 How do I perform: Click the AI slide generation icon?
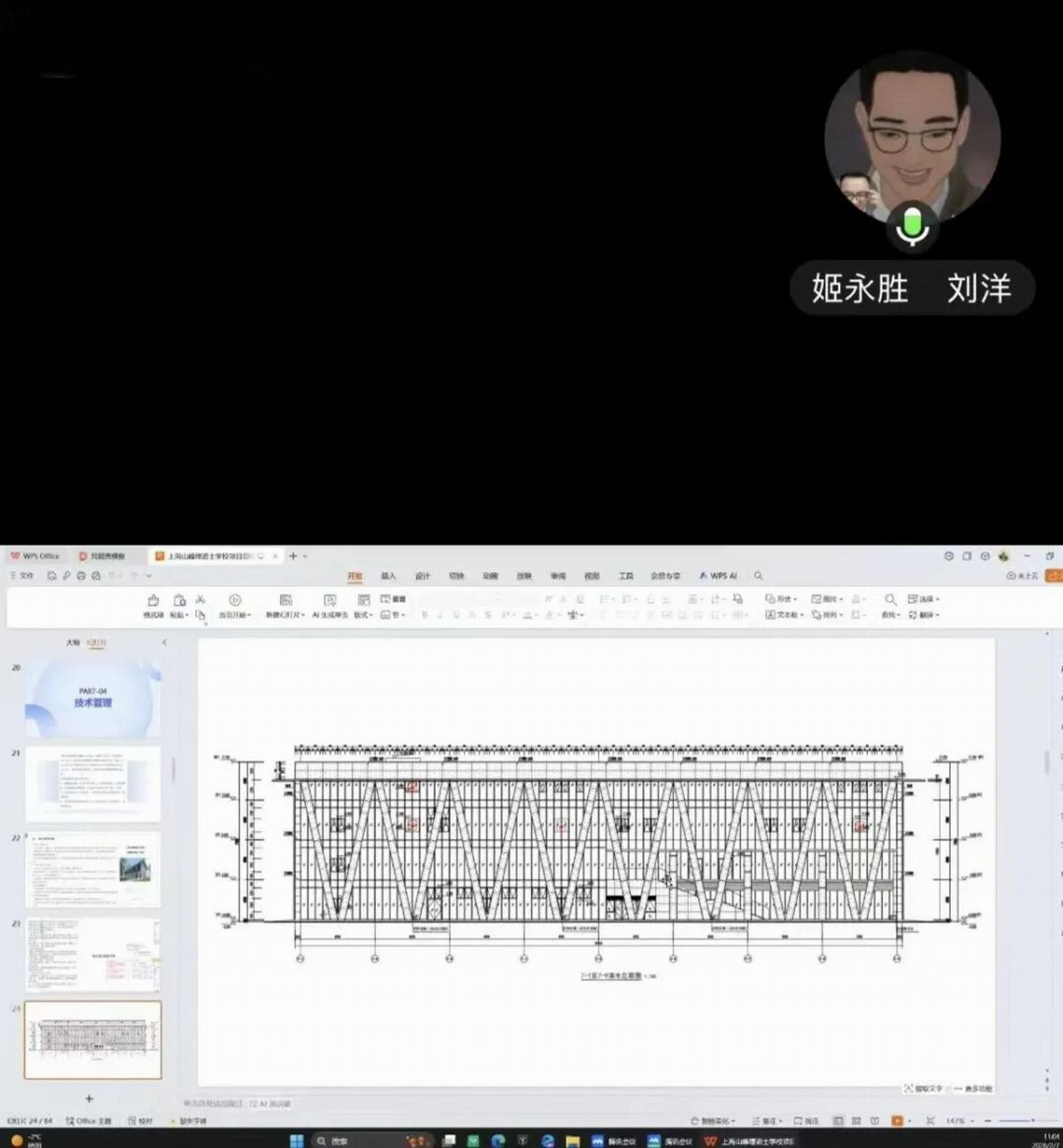coord(330,601)
